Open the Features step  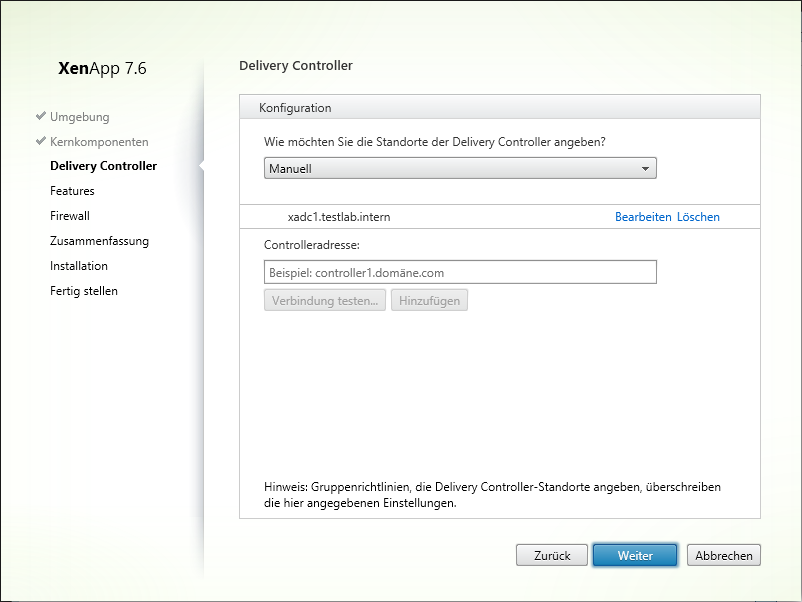[x=72, y=191]
